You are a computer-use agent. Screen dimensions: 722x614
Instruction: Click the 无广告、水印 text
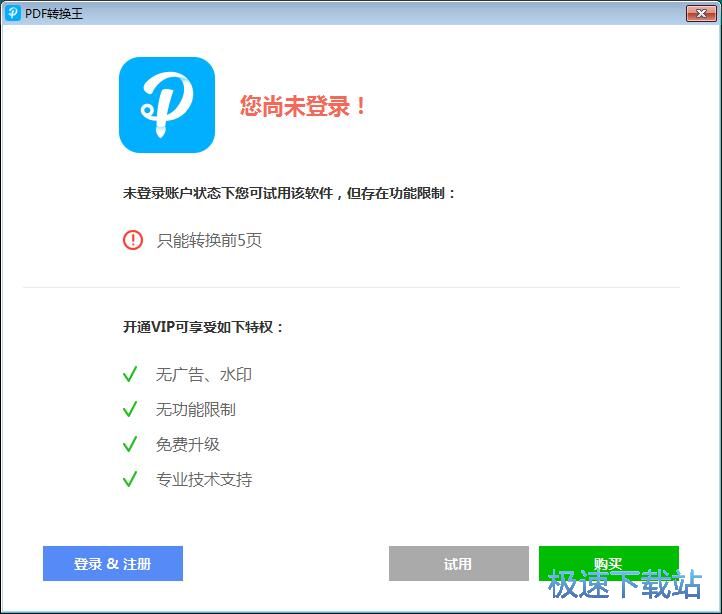tap(204, 374)
